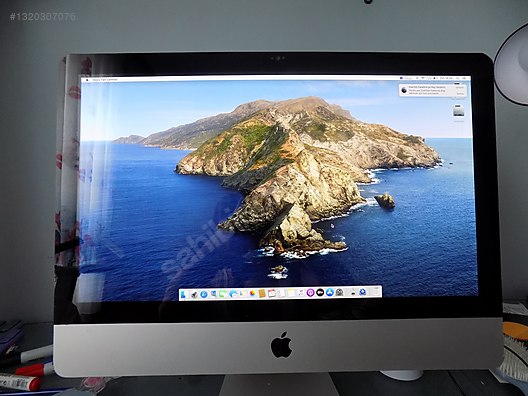Viewport: 528px width, 396px height.
Task: Open Photos colorful pinwheel icon in dock
Action: tap(253, 293)
